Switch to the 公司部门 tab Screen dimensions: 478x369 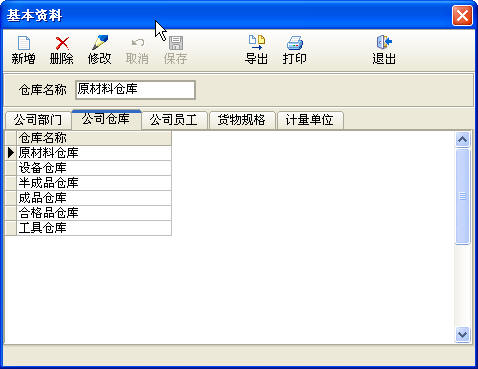point(38,120)
